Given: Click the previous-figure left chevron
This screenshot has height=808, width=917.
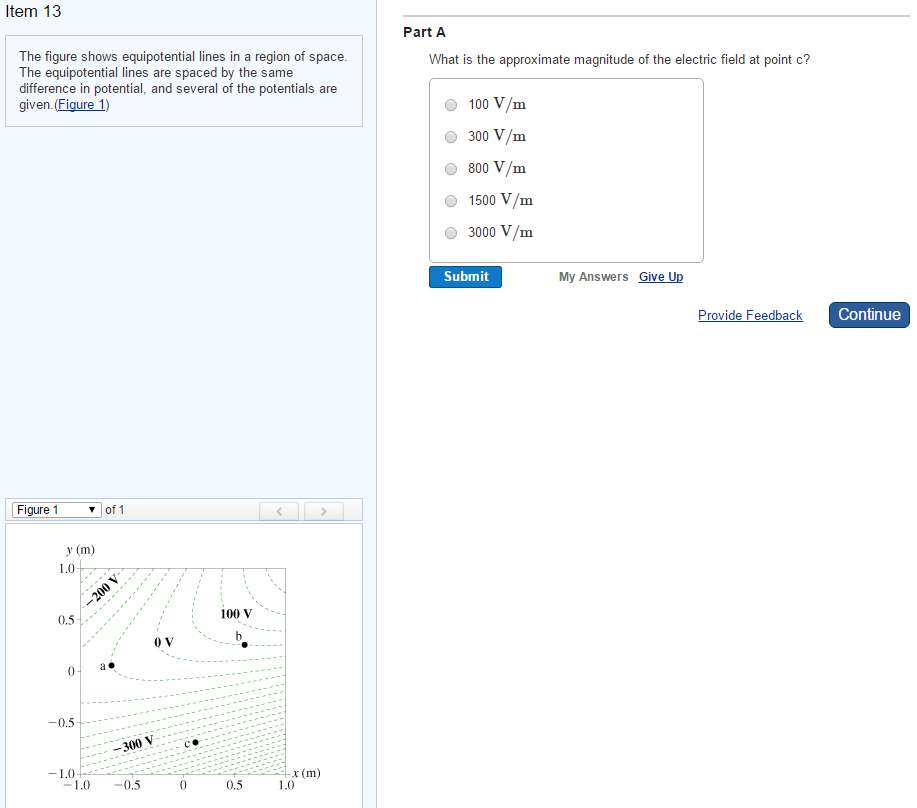Looking at the screenshot, I should click(x=278, y=511).
